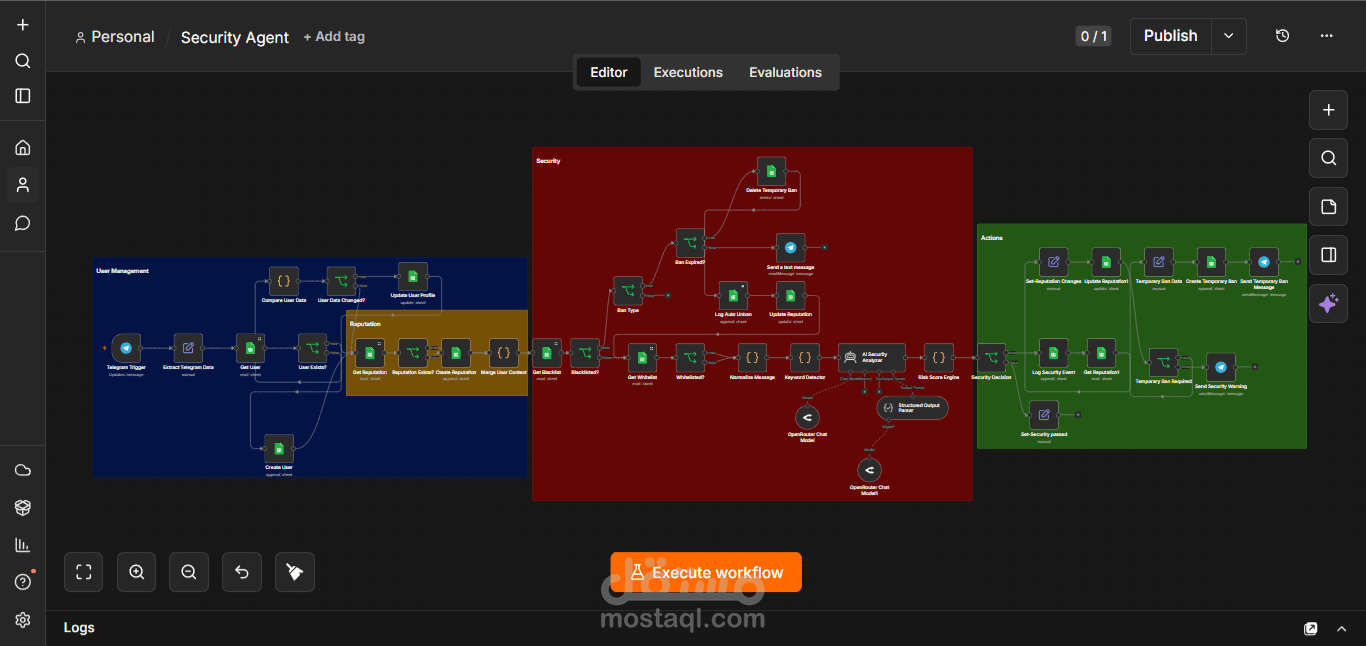Select the Extract Telegram Data node
This screenshot has width=1366, height=646.
[x=188, y=348]
